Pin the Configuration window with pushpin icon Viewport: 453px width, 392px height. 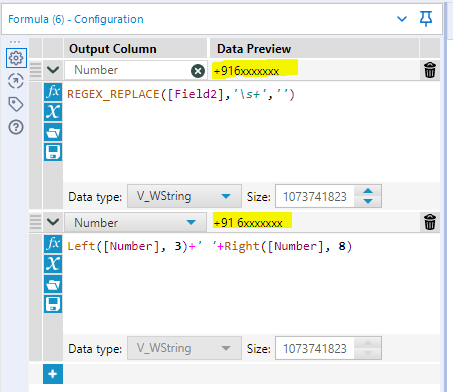tap(426, 19)
